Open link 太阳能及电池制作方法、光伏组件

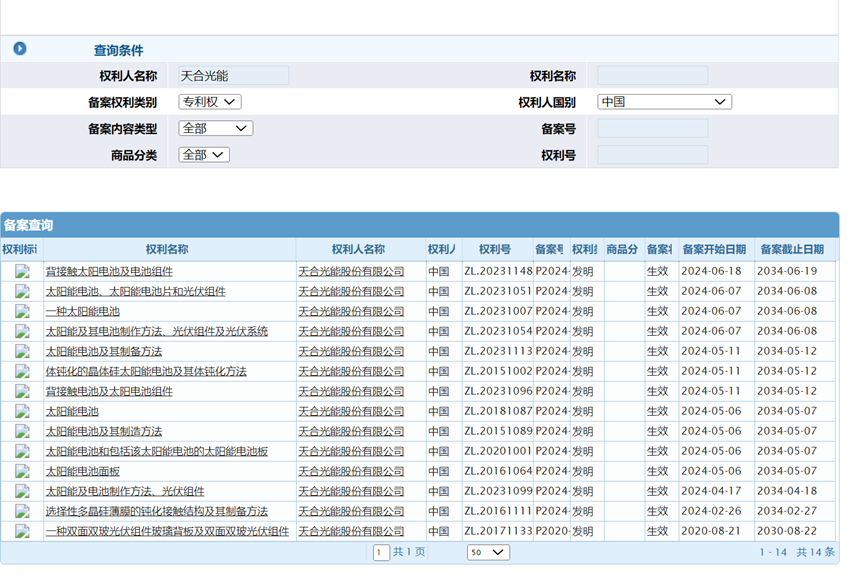pos(125,491)
